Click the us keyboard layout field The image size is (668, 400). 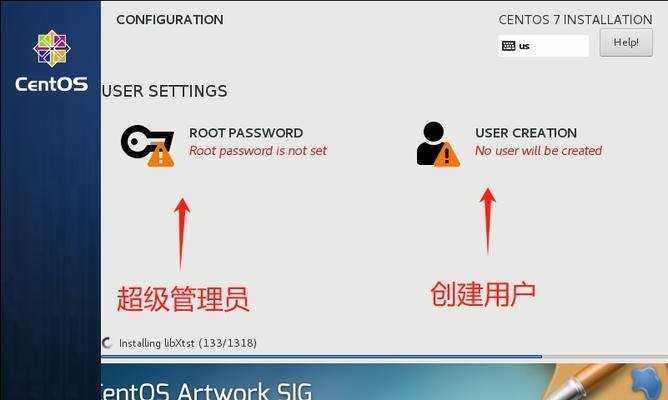pyautogui.click(x=544, y=46)
